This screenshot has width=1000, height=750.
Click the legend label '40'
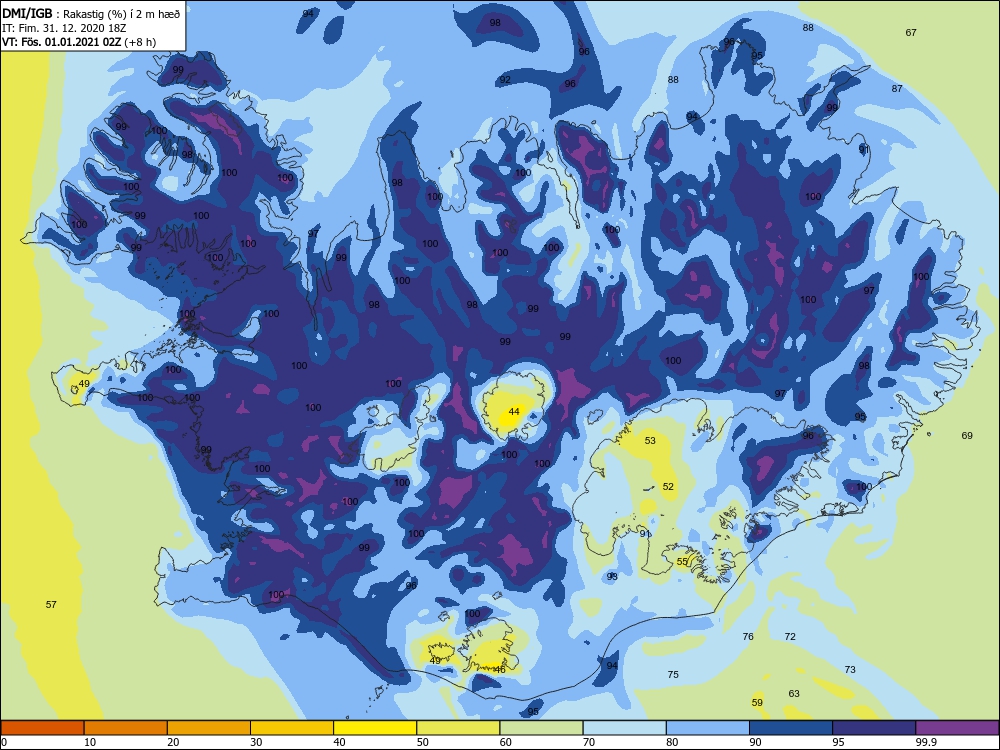(x=339, y=742)
